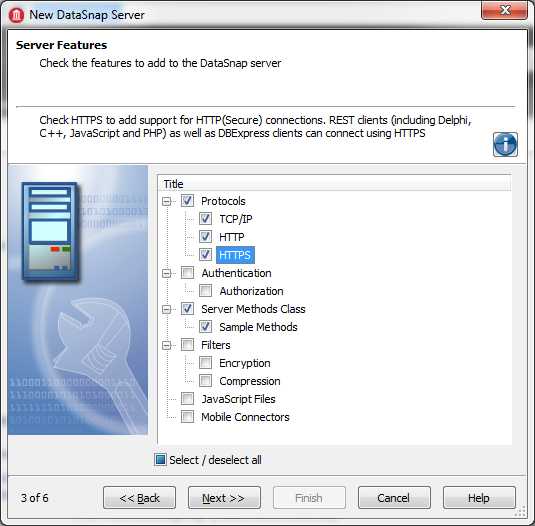Click the 'Server Features' heading
Screen dimensions: 535x526
[61, 45]
